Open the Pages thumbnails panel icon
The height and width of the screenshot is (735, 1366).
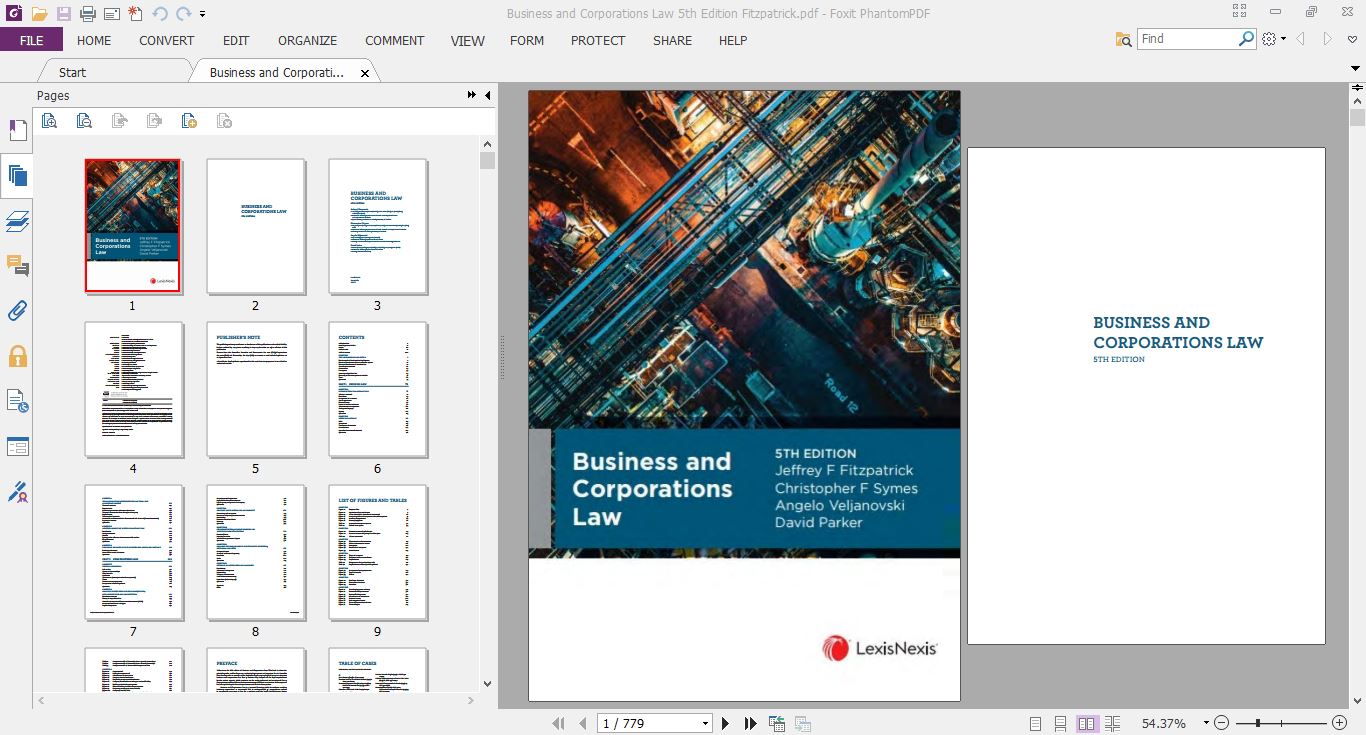pos(17,177)
